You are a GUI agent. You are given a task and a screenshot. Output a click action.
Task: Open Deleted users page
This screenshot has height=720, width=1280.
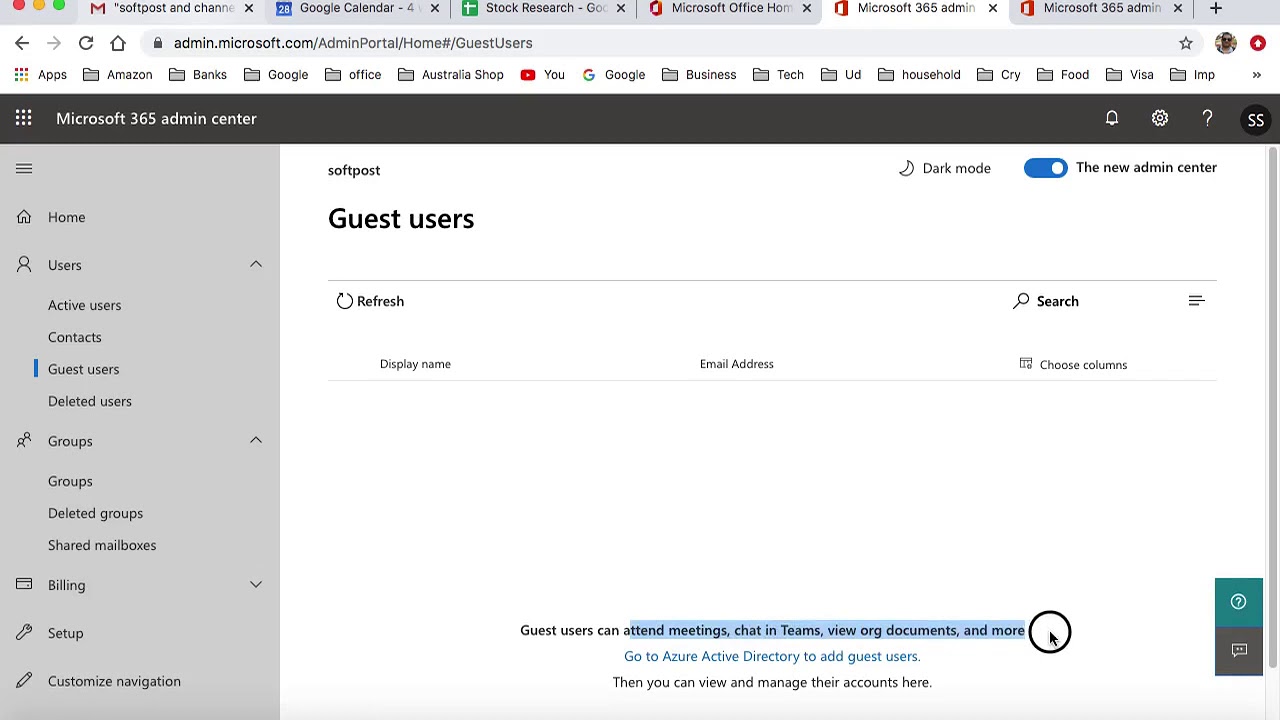coord(89,401)
